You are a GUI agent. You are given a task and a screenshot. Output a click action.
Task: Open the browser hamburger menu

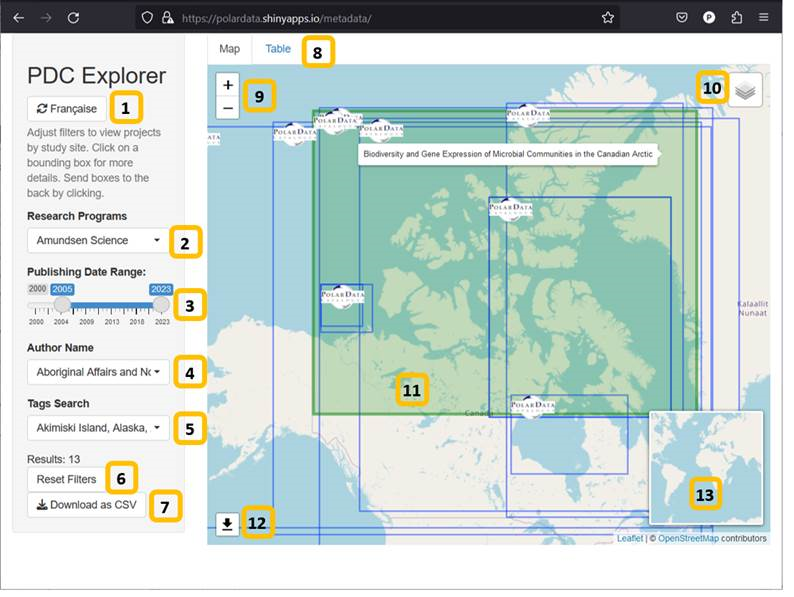pos(765,17)
